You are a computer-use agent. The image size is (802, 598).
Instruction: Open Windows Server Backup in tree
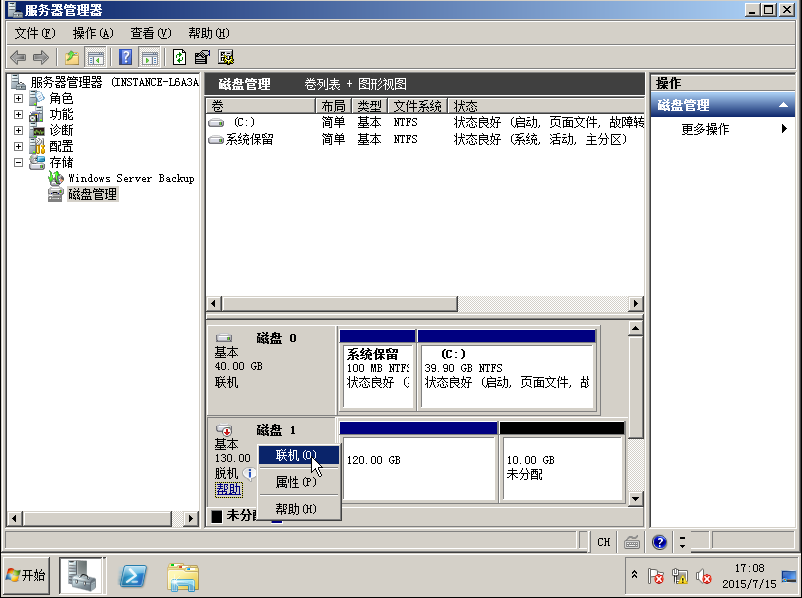click(x=131, y=179)
